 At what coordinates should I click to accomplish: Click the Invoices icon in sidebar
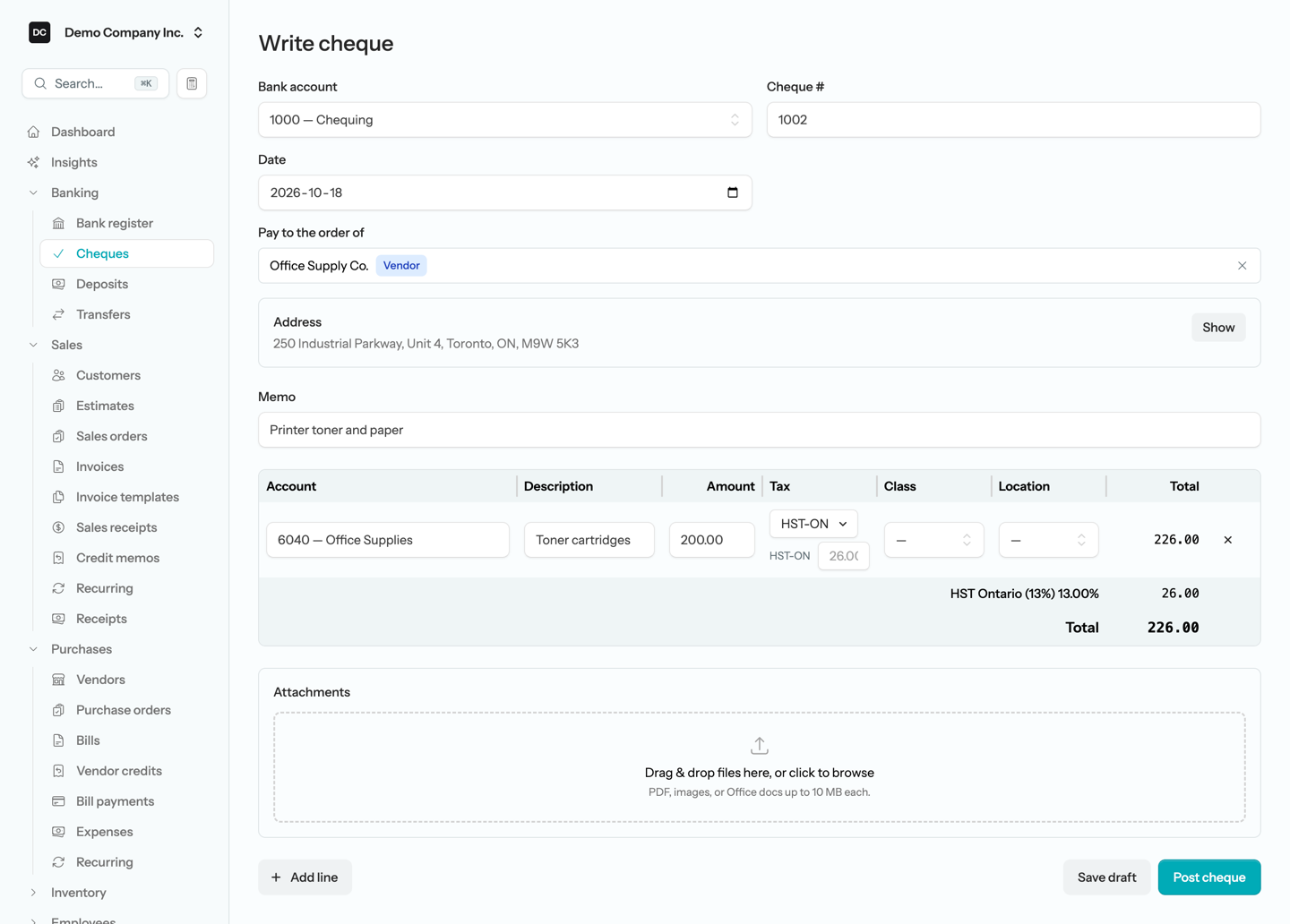(58, 466)
